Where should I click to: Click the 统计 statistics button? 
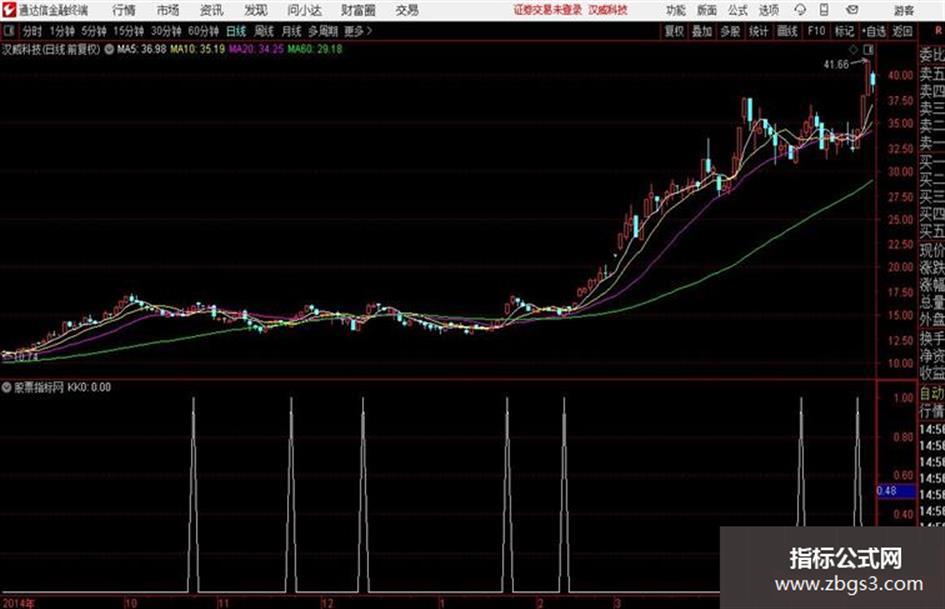pyautogui.click(x=759, y=31)
